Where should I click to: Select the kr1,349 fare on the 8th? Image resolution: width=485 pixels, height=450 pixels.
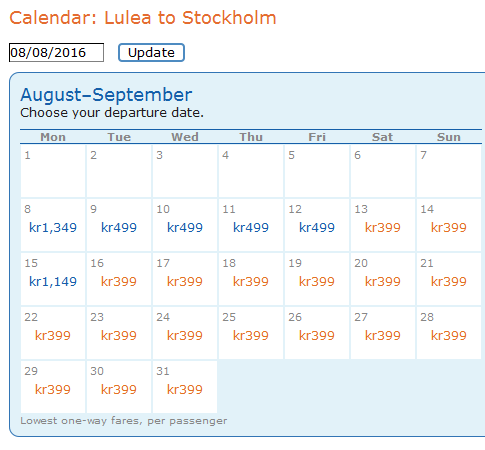tap(53, 228)
